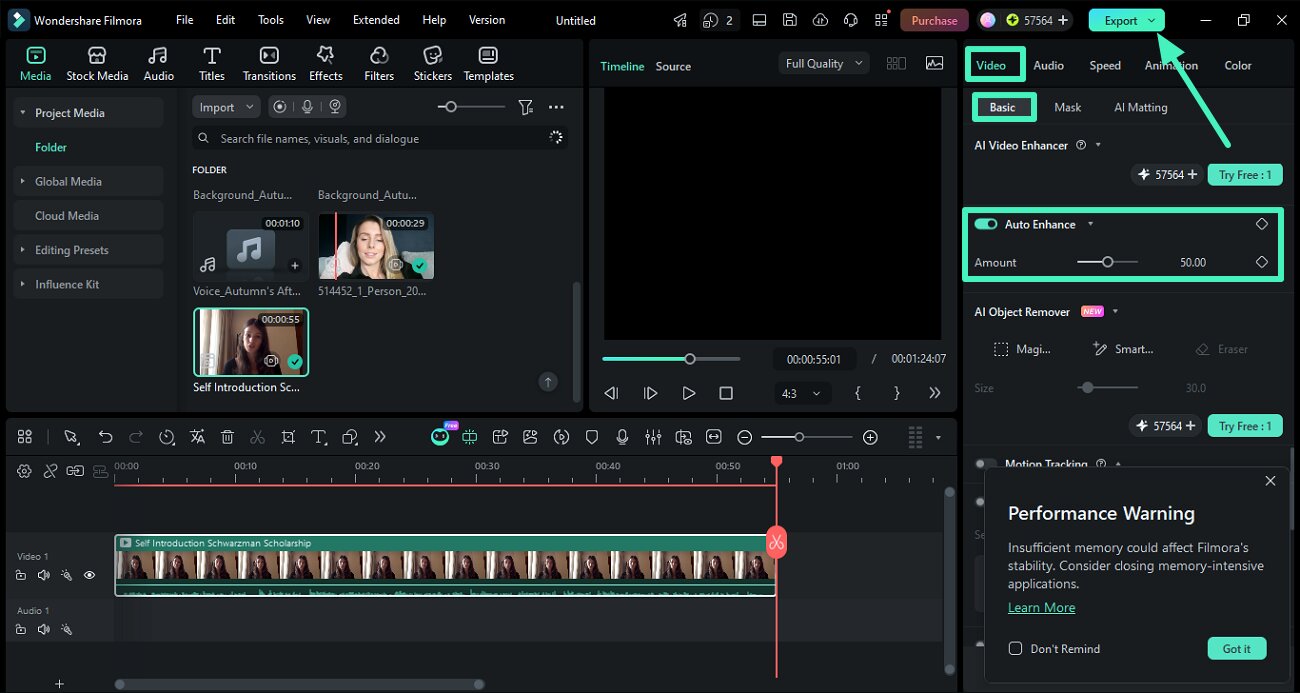Switch to the Speed tab
This screenshot has height=693, width=1300.
(1105, 65)
